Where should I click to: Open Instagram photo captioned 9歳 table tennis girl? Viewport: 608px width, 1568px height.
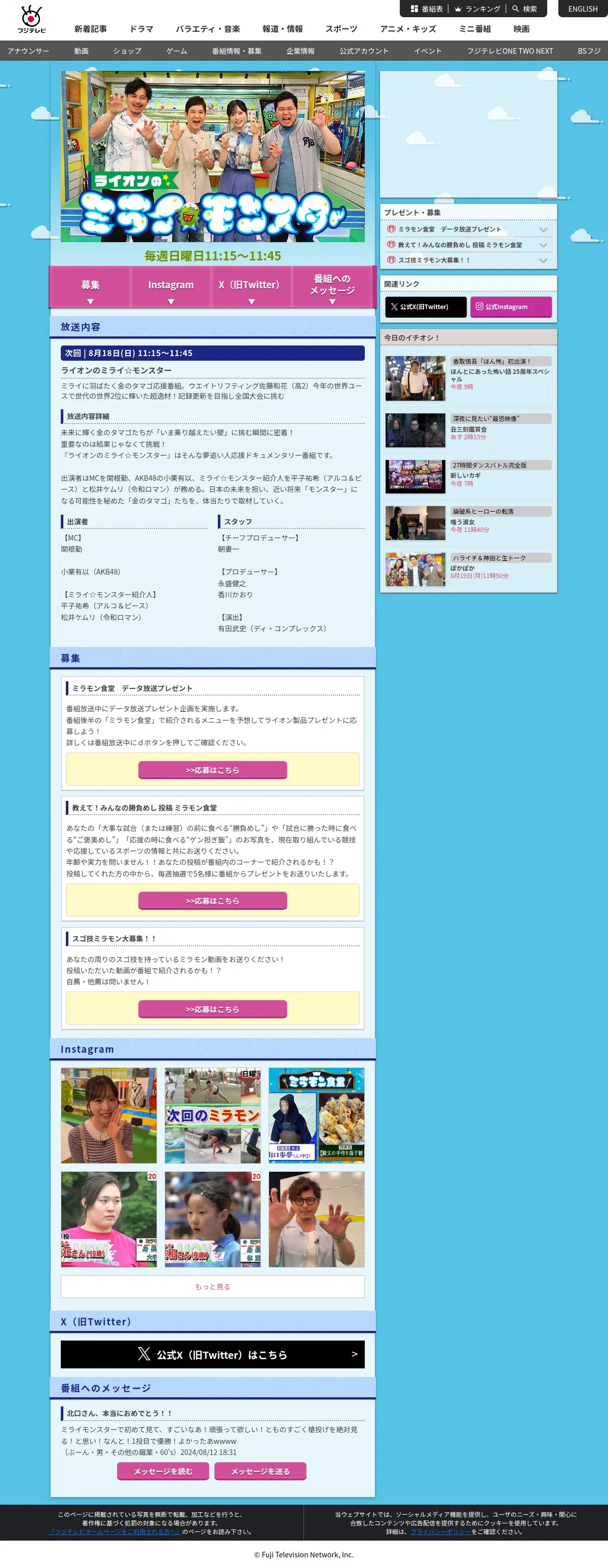[x=212, y=1219]
